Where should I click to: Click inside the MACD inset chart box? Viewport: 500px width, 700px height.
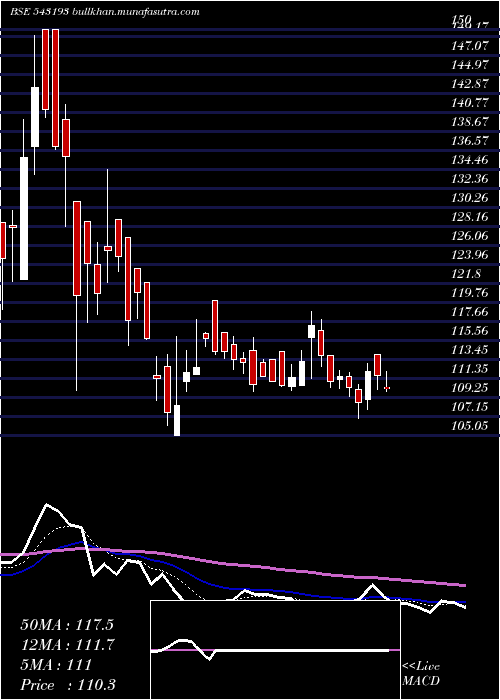point(275,650)
